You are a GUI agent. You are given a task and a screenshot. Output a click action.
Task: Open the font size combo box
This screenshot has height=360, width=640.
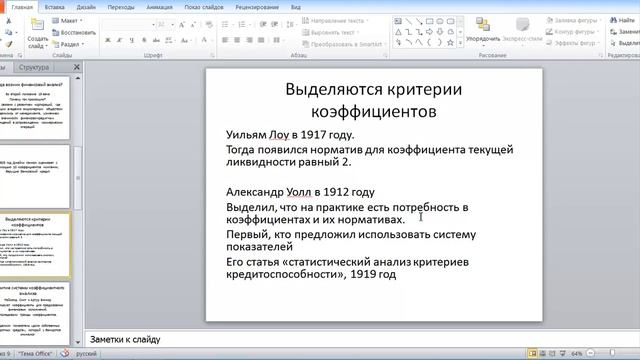[166, 25]
